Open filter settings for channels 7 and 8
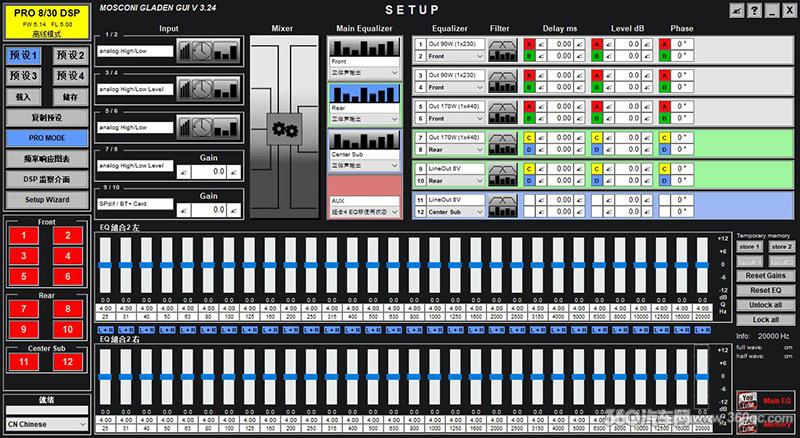The width and height of the screenshot is (800, 438). (503, 144)
